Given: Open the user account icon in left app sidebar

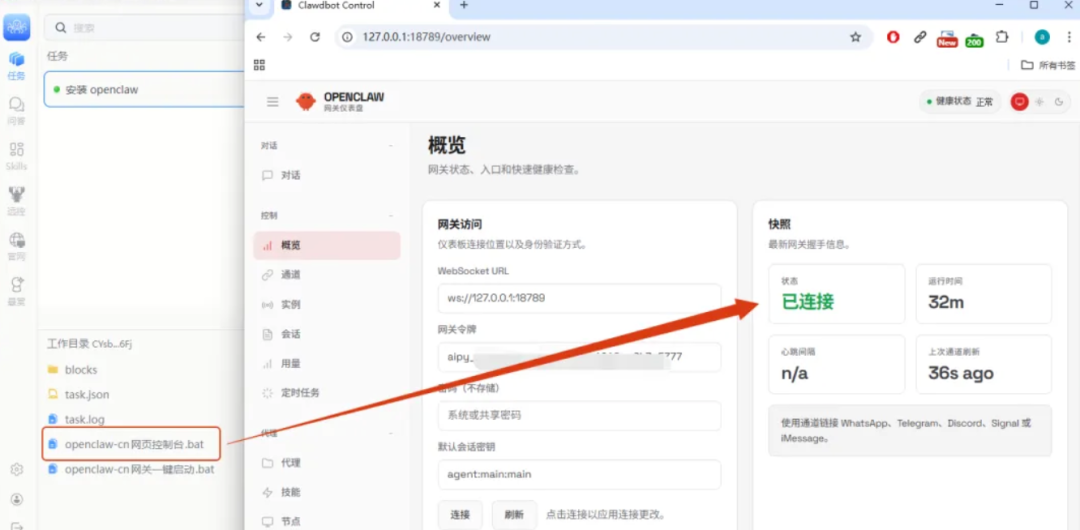Looking at the screenshot, I should [17, 499].
